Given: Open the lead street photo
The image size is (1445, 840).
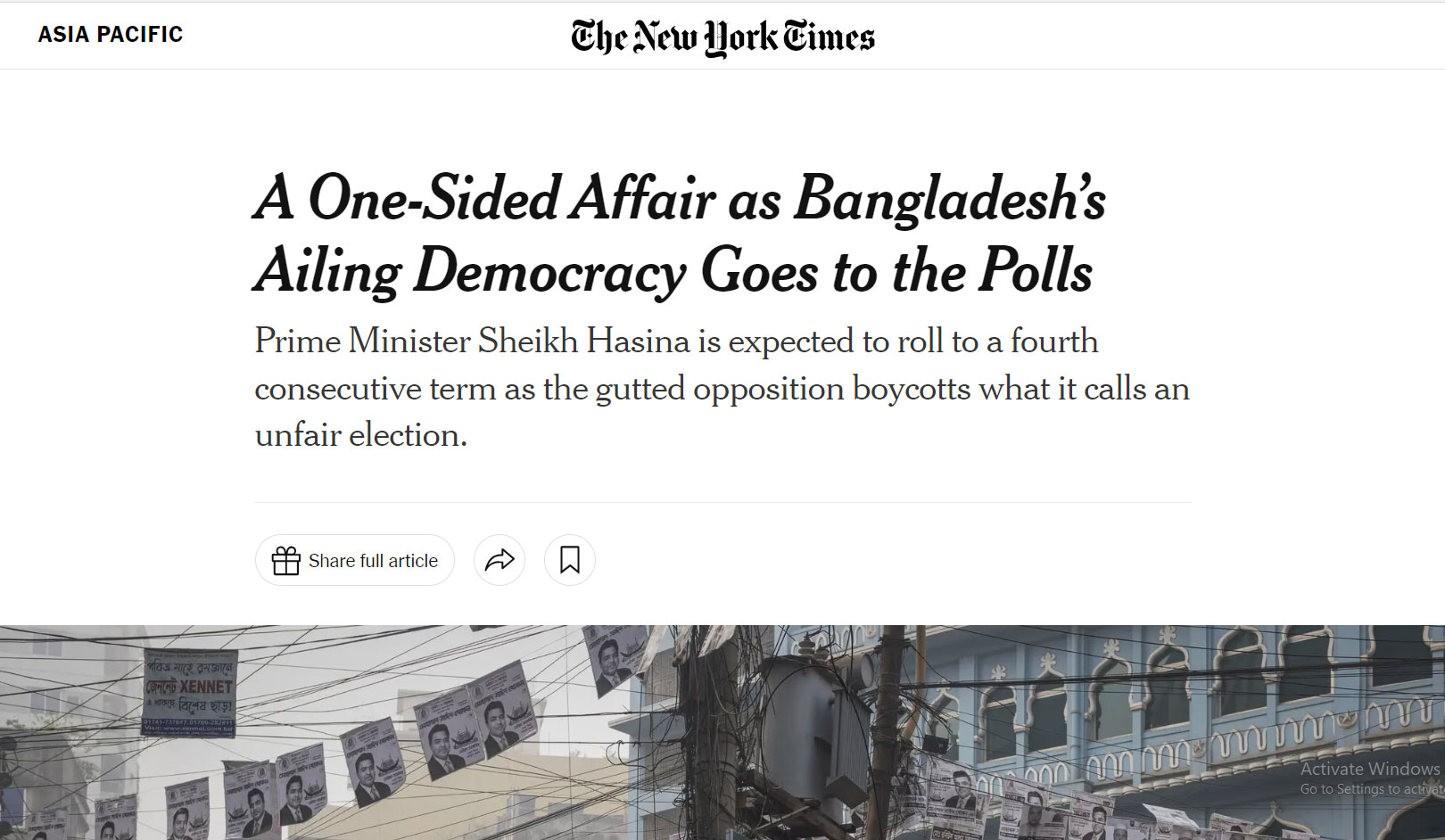Looking at the screenshot, I should coord(722,732).
